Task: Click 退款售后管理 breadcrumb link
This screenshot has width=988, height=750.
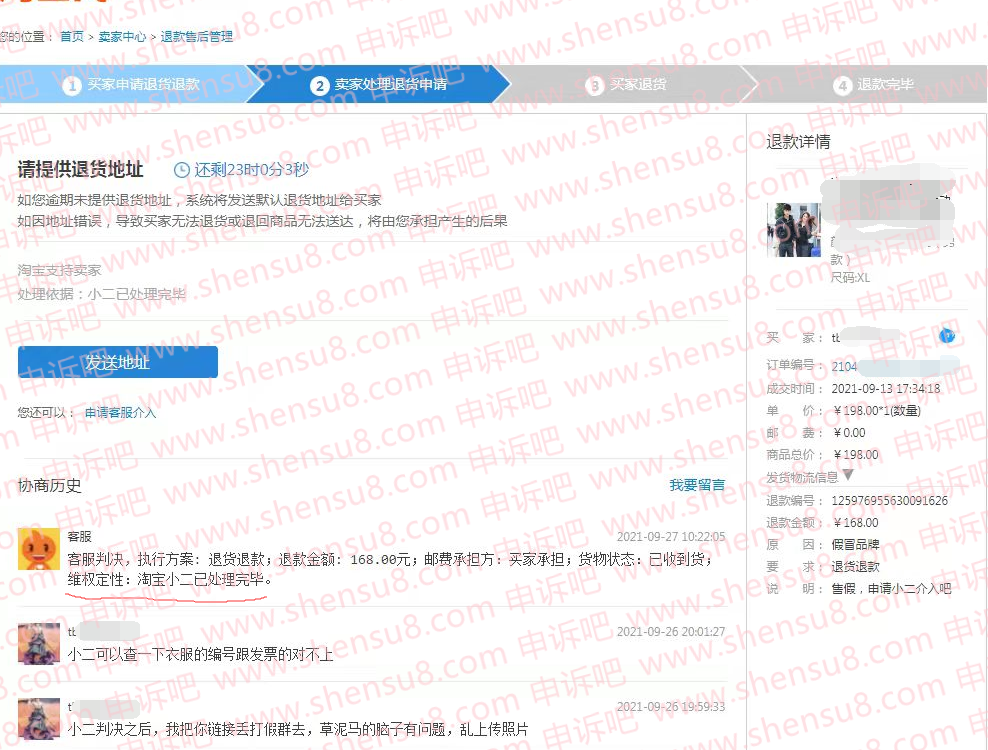Action: (x=197, y=37)
